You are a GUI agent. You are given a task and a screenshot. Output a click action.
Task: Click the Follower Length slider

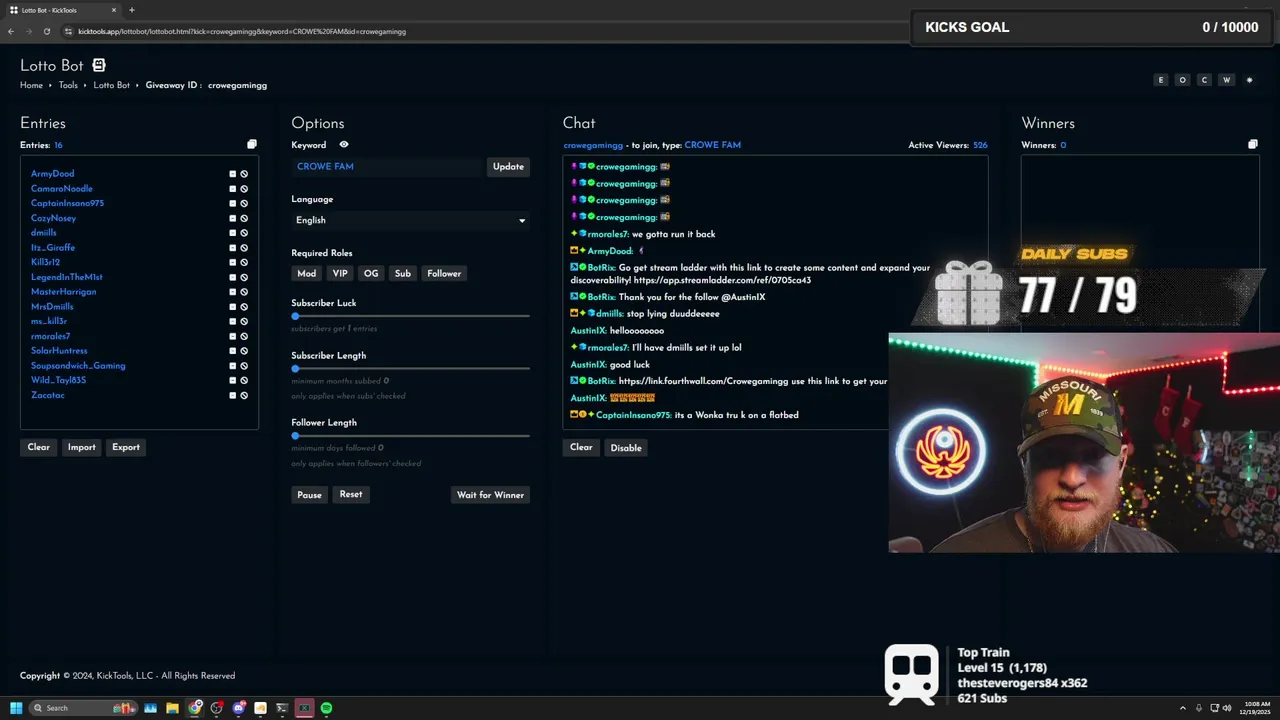[x=411, y=435]
